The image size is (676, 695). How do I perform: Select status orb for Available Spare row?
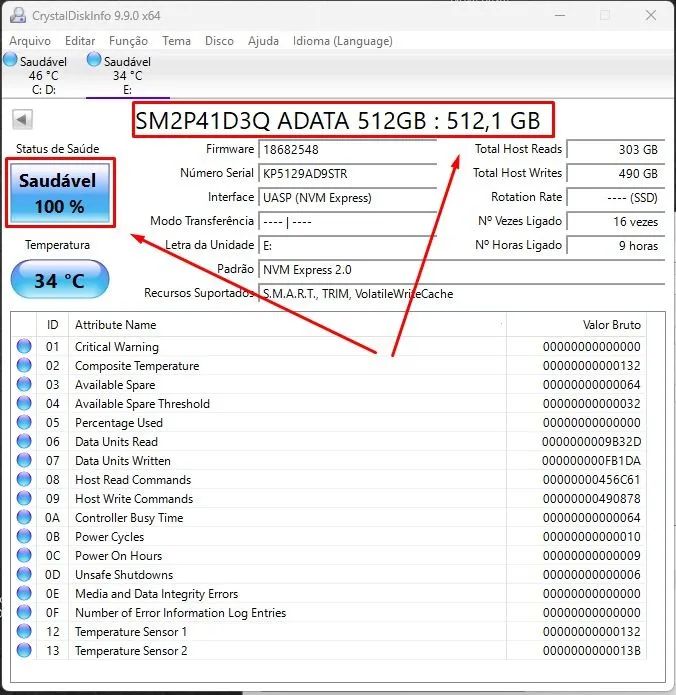tap(24, 384)
